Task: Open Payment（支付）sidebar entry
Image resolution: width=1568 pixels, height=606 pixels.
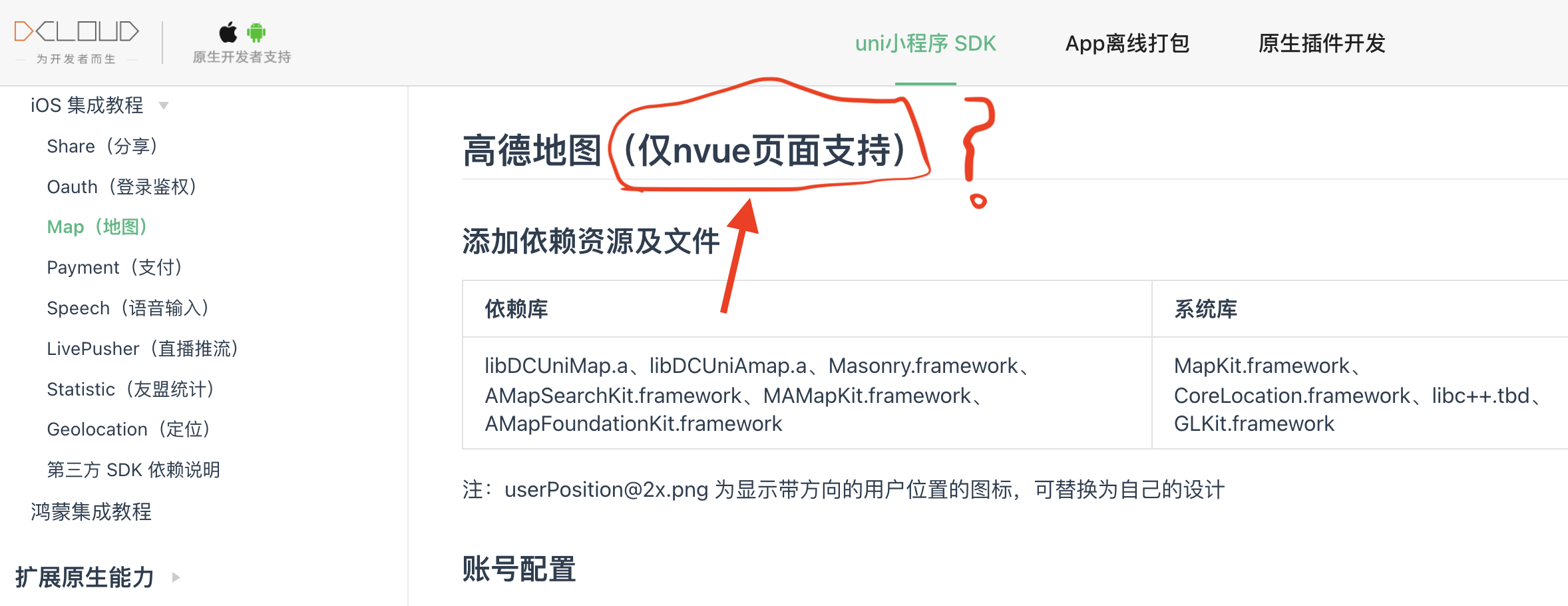Action: click(x=114, y=267)
